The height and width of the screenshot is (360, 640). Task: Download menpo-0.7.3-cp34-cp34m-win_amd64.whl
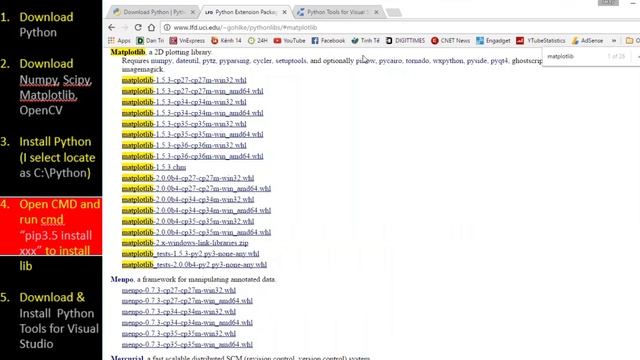point(187,322)
